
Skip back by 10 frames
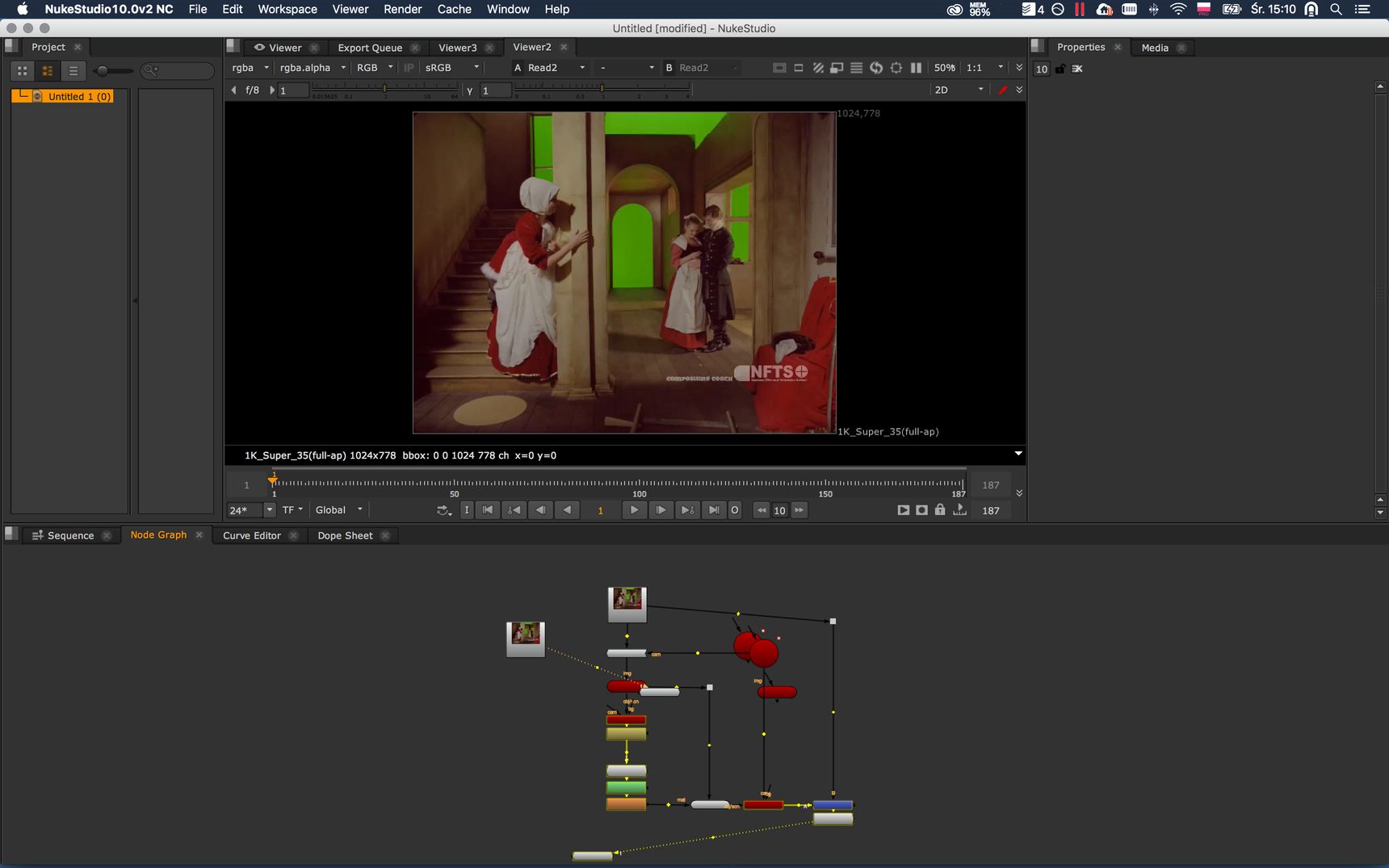[x=762, y=510]
